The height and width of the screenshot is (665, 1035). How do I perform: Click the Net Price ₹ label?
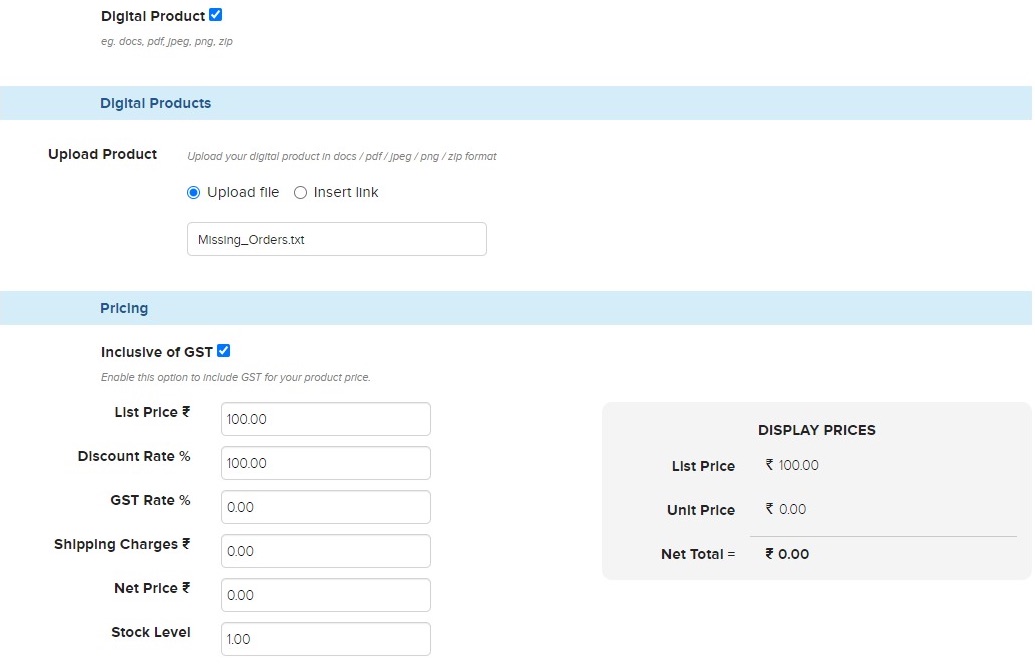[x=152, y=588]
